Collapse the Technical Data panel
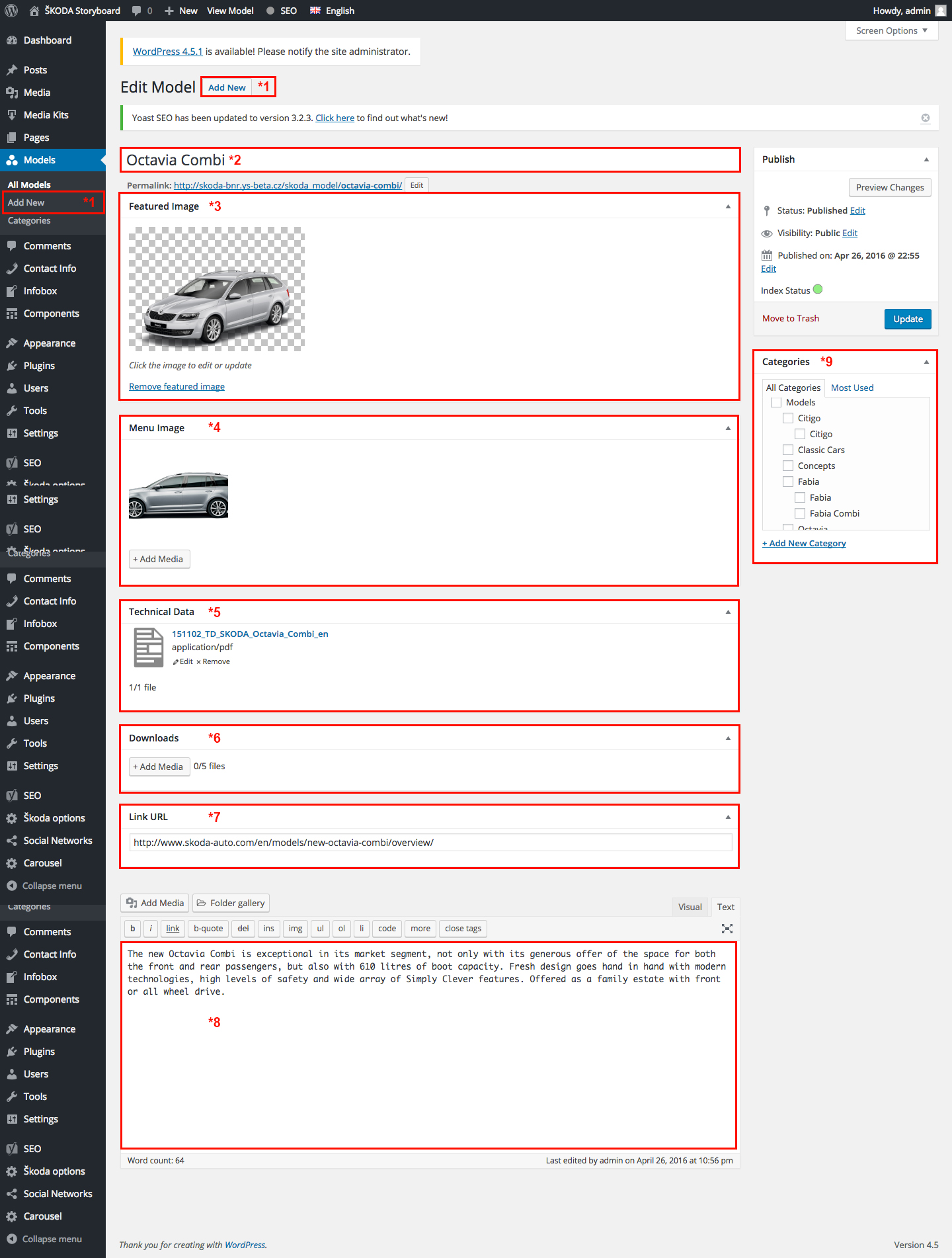Viewport: 952px width, 1258px height. (728, 612)
